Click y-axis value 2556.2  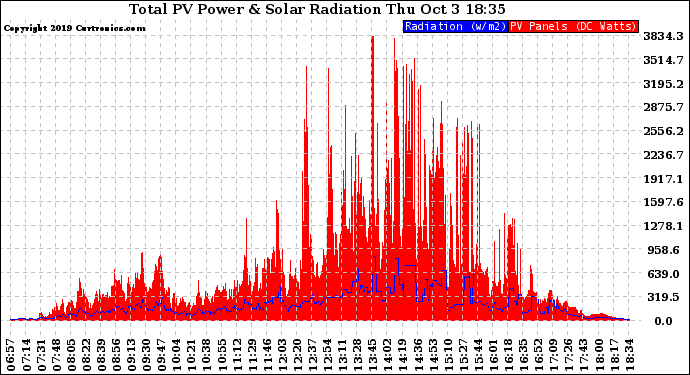click(663, 131)
